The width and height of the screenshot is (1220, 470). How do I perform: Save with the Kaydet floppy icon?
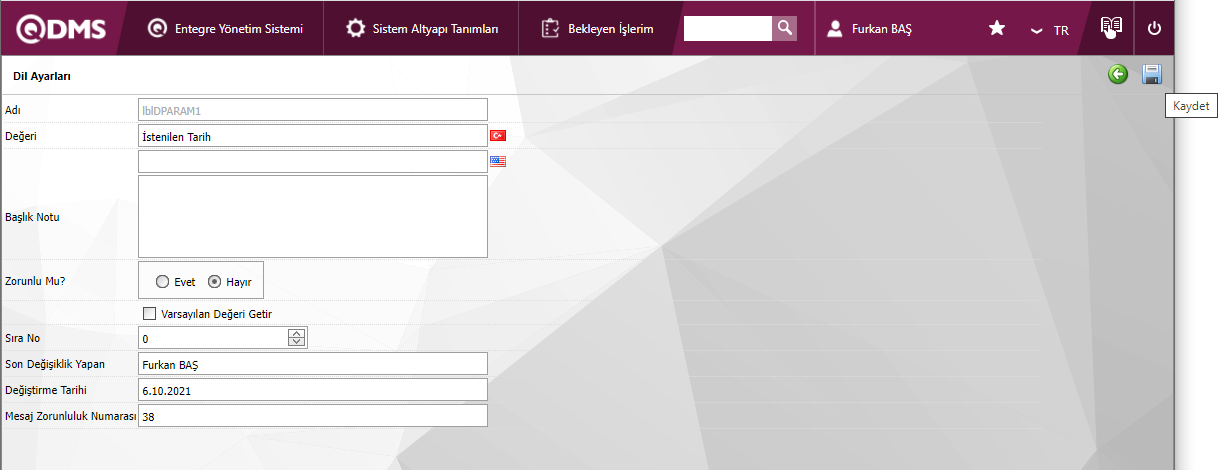[1152, 74]
